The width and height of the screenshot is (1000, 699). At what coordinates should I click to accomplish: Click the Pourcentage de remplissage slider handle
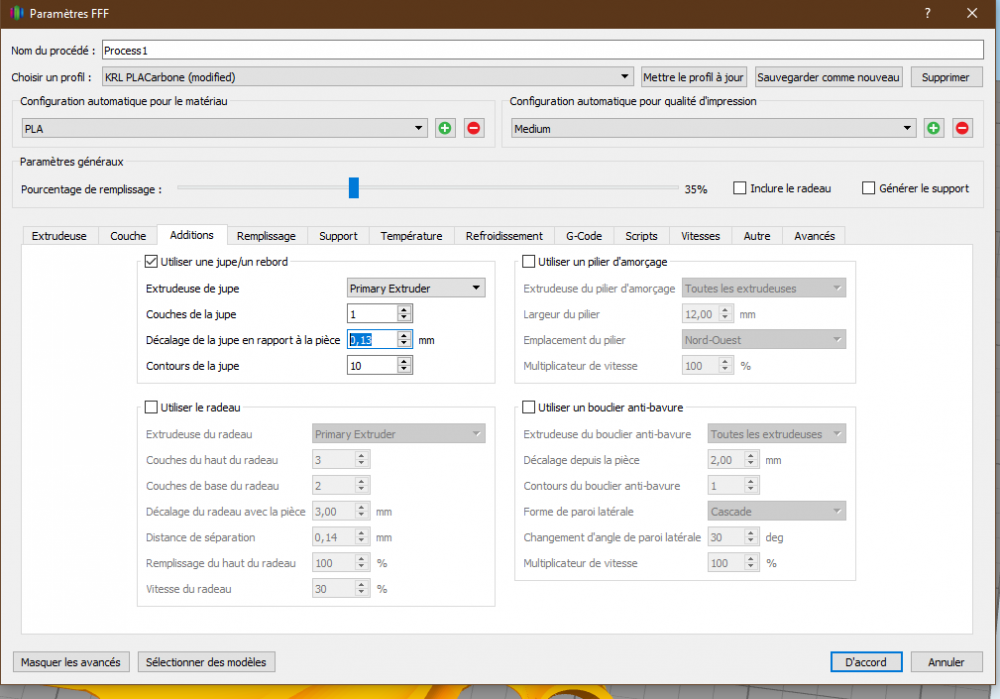[354, 188]
